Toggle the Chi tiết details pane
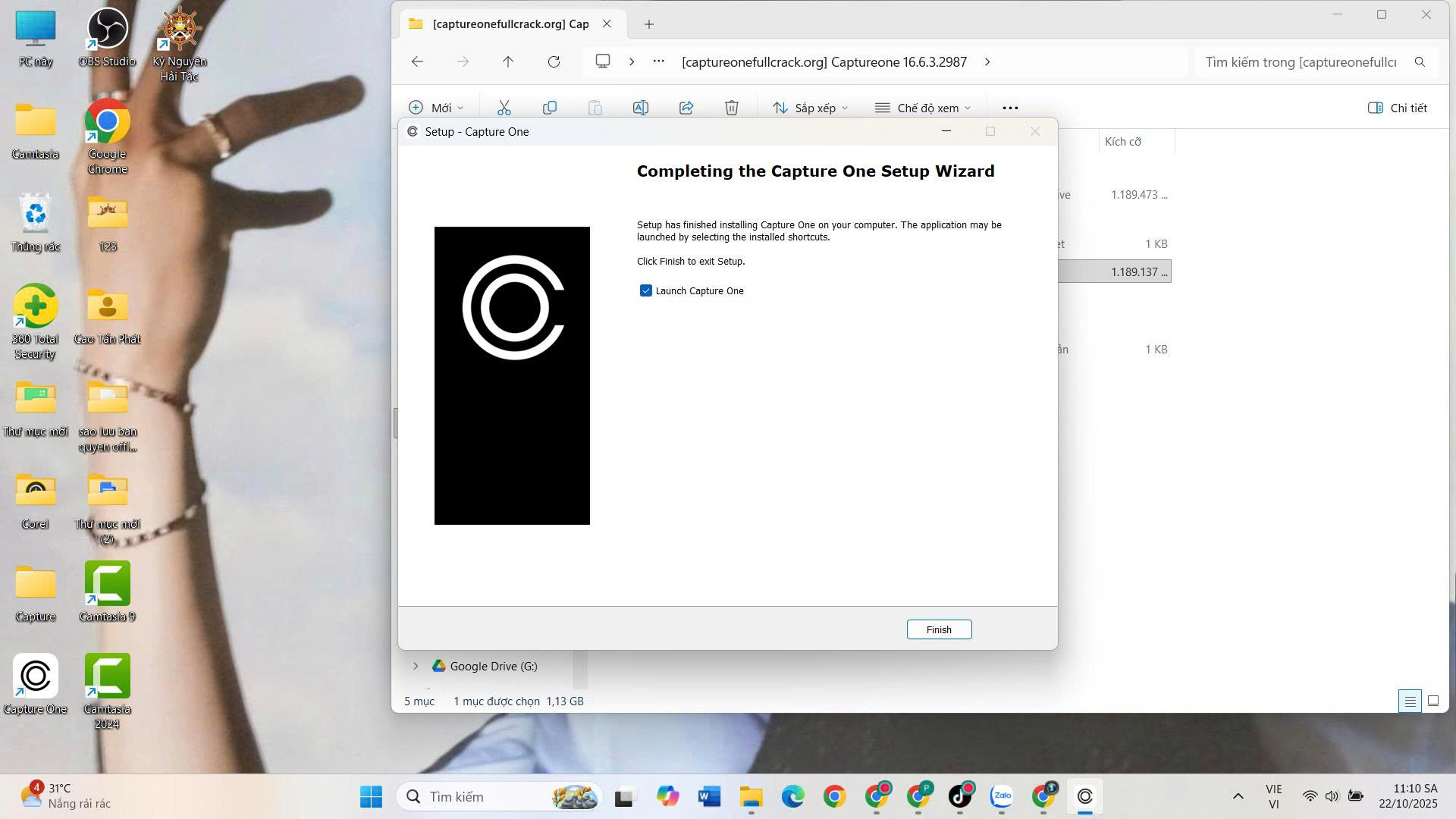Screen dimensions: 1456x819 pos(1397,108)
